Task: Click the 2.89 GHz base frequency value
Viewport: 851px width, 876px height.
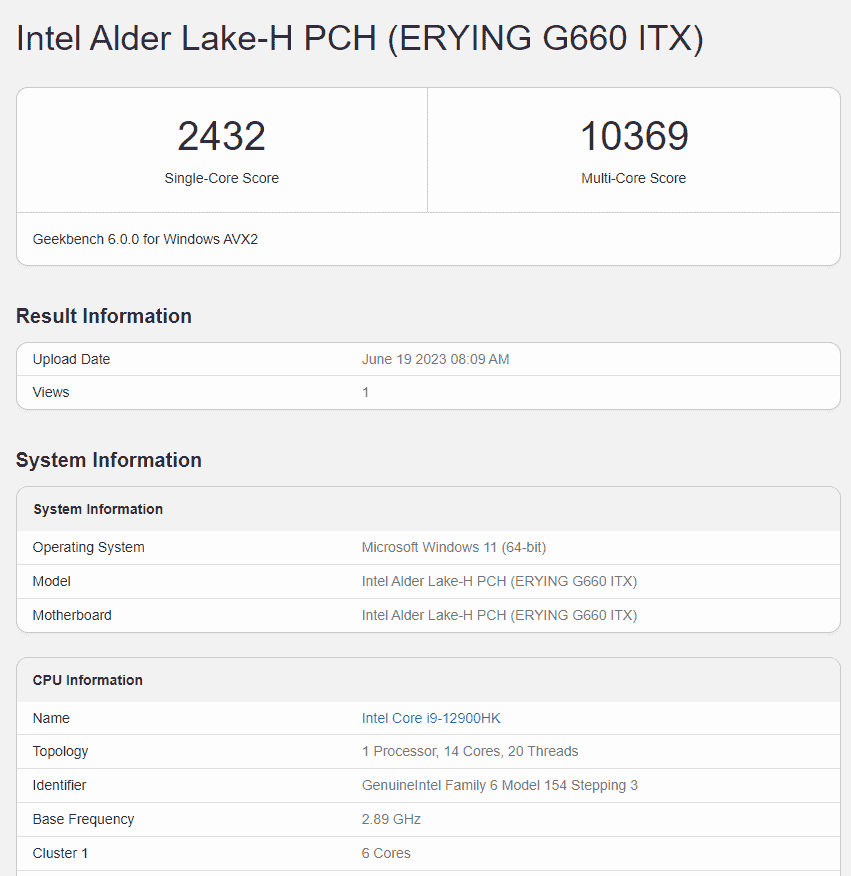Action: 391,819
